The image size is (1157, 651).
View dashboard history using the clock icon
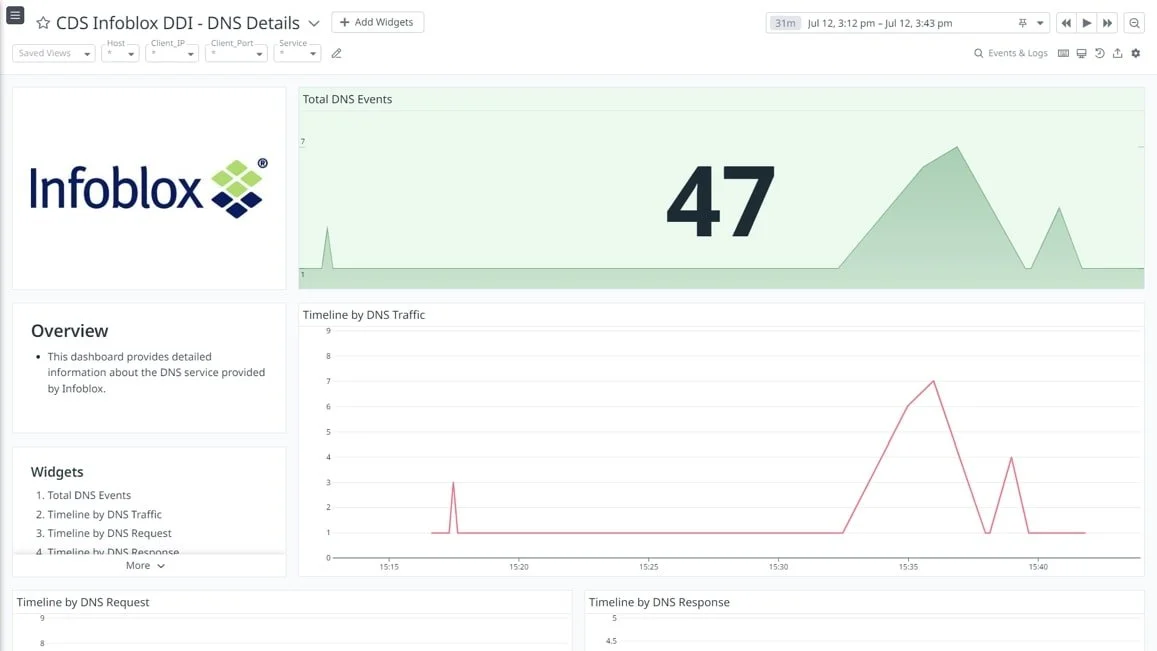click(x=1099, y=53)
